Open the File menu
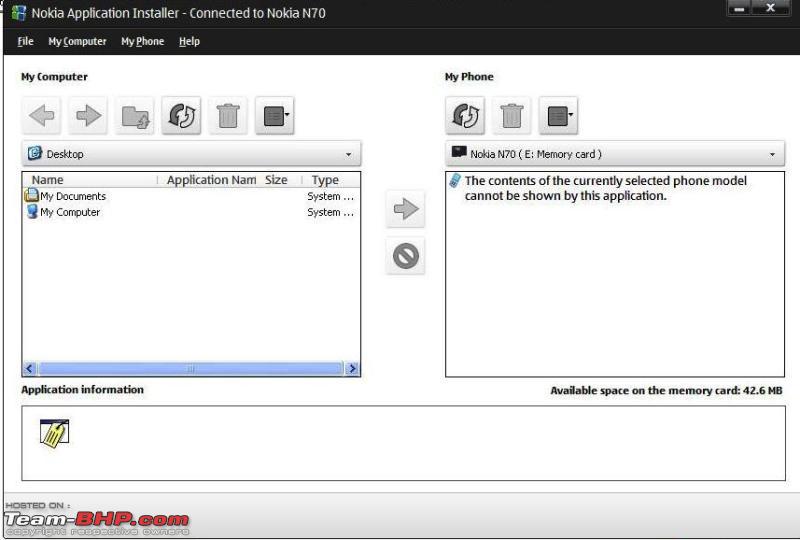The image size is (800, 540). point(26,41)
